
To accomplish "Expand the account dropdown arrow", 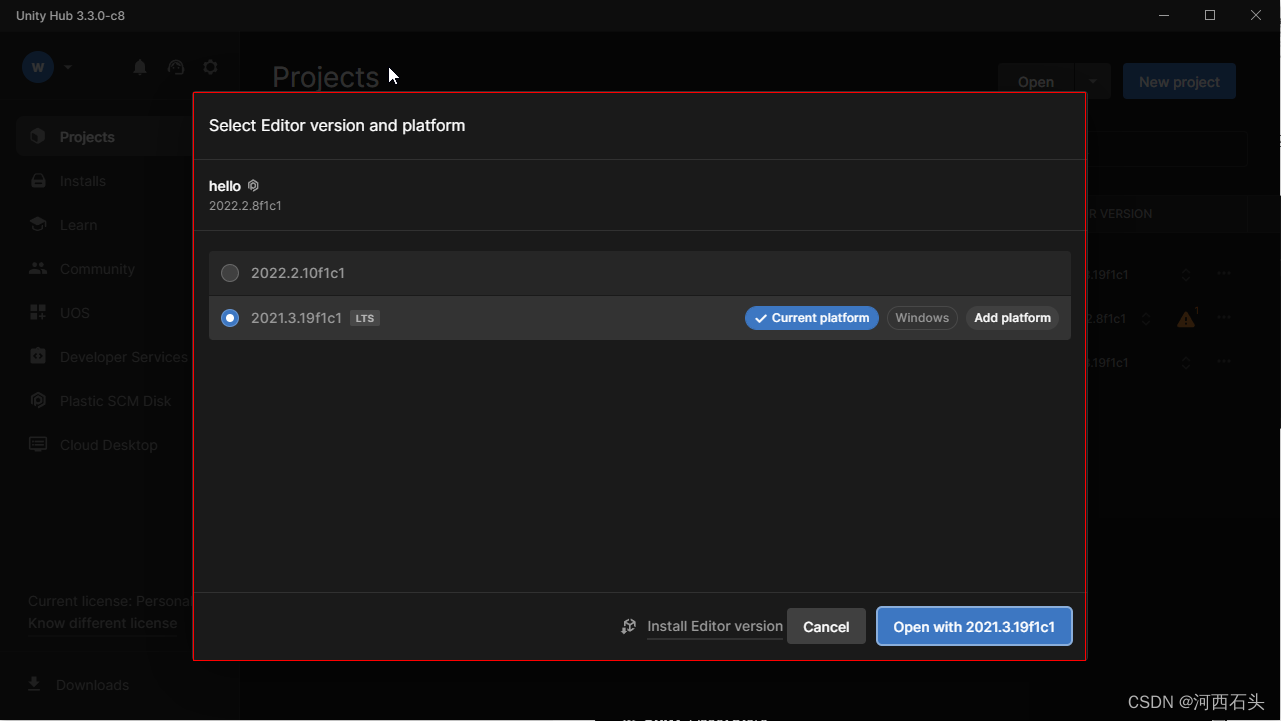I will pyautogui.click(x=67, y=67).
